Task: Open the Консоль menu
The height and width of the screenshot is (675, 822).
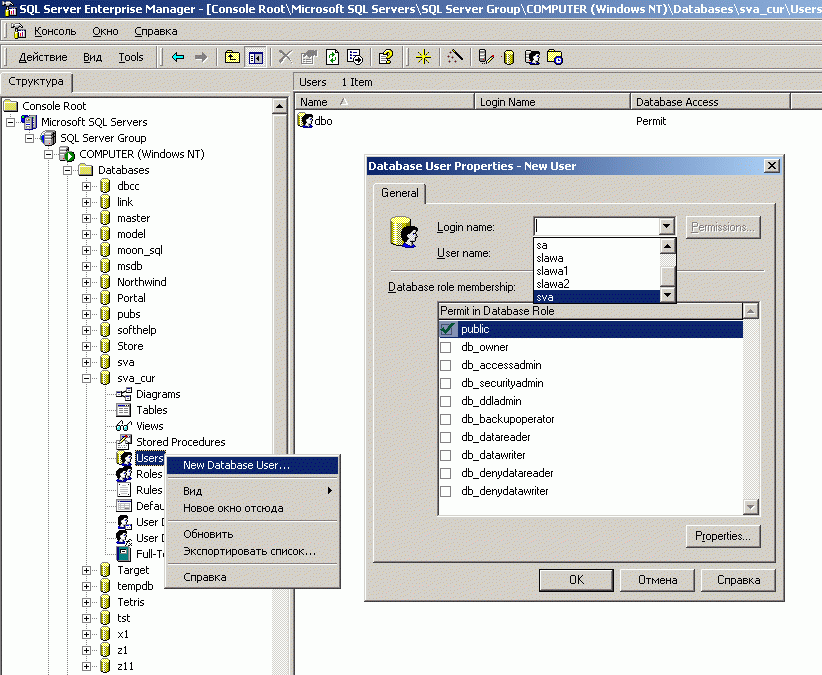Action: click(x=55, y=31)
